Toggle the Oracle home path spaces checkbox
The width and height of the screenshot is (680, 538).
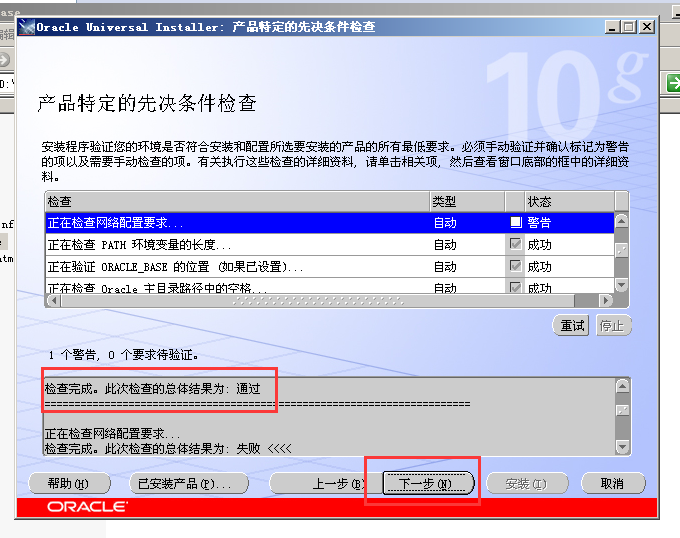point(516,287)
